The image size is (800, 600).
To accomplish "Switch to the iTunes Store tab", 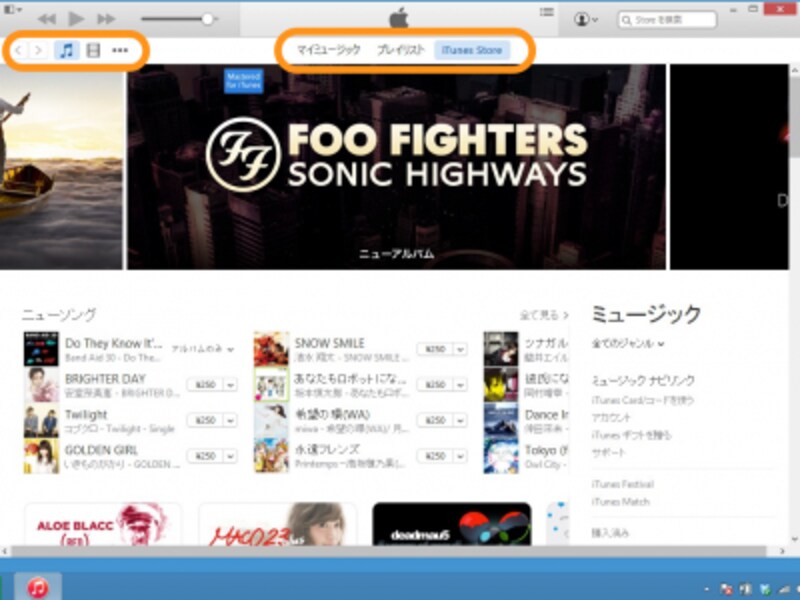I will (472, 50).
